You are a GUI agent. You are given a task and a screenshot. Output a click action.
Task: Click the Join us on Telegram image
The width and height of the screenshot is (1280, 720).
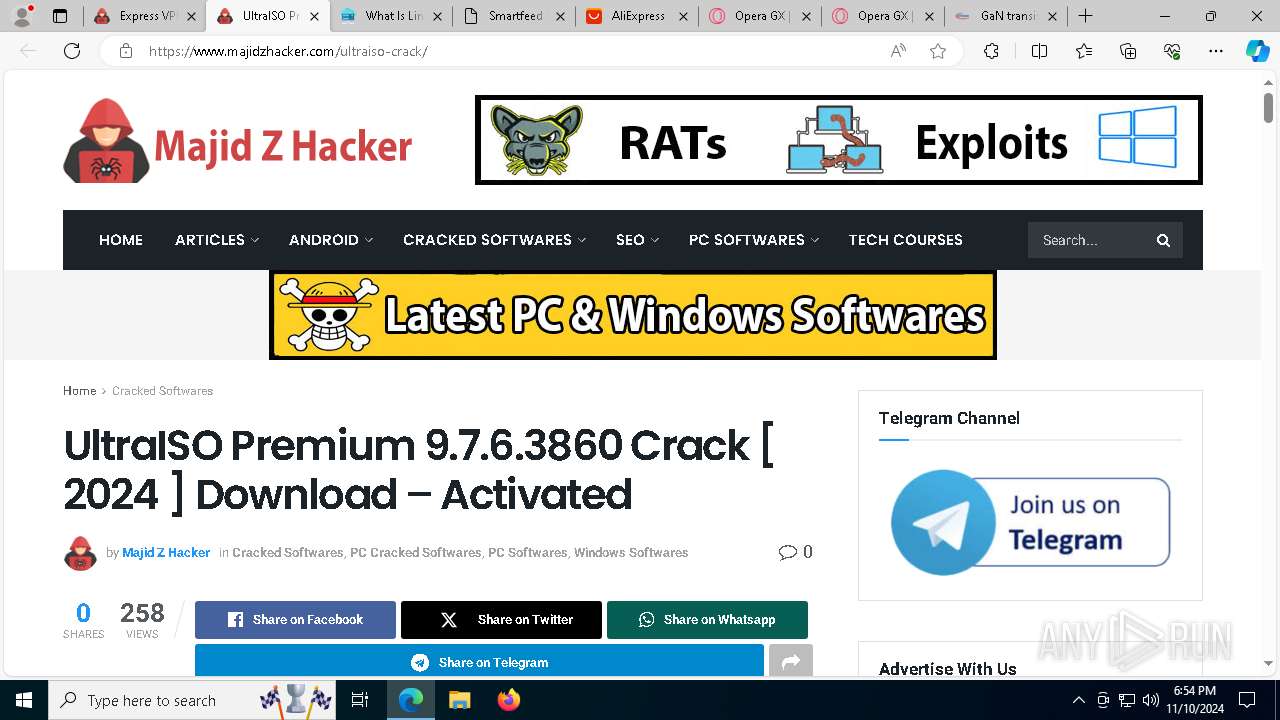click(x=1030, y=522)
